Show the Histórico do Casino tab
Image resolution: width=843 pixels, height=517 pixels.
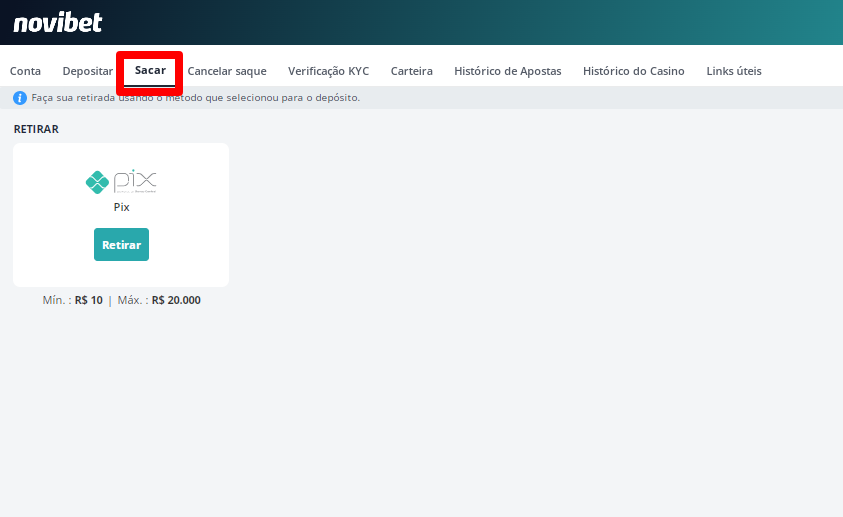pos(633,71)
